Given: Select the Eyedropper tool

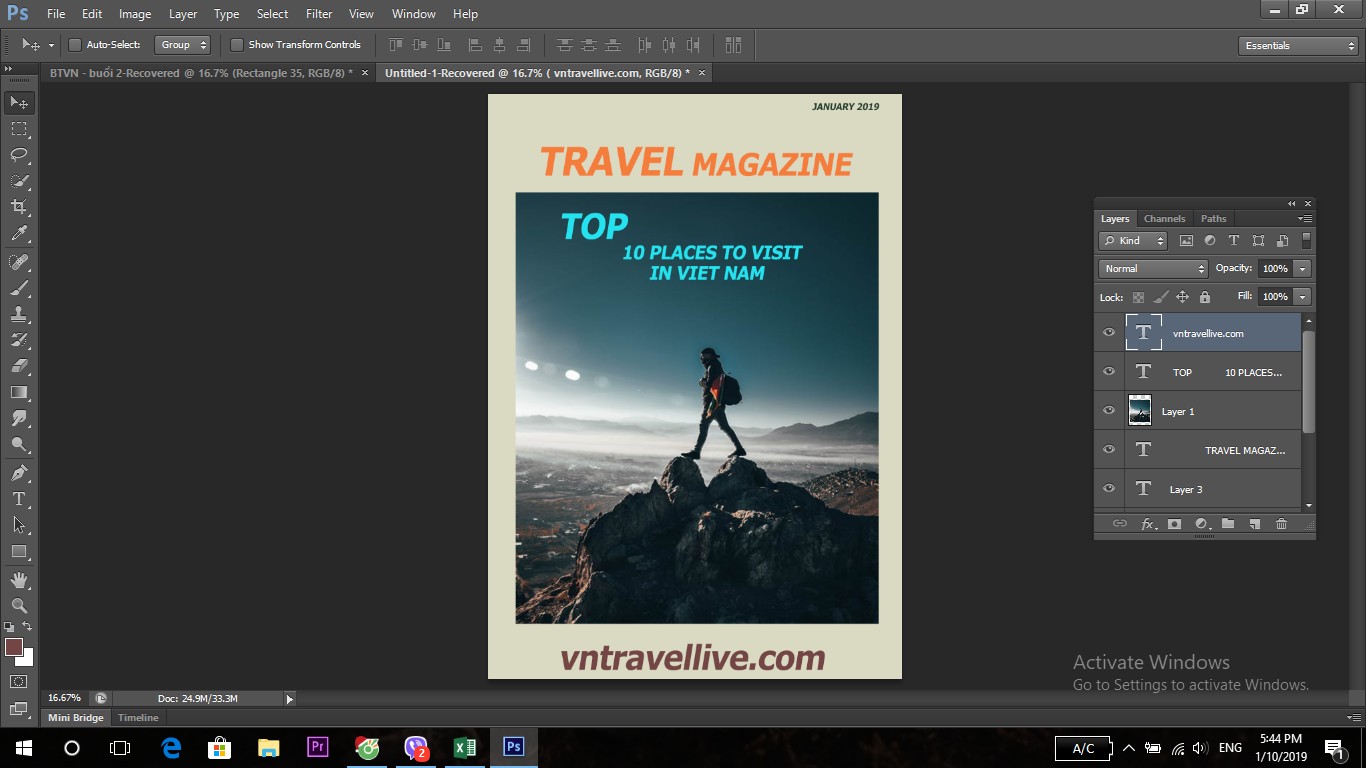Looking at the screenshot, I should pos(19,233).
